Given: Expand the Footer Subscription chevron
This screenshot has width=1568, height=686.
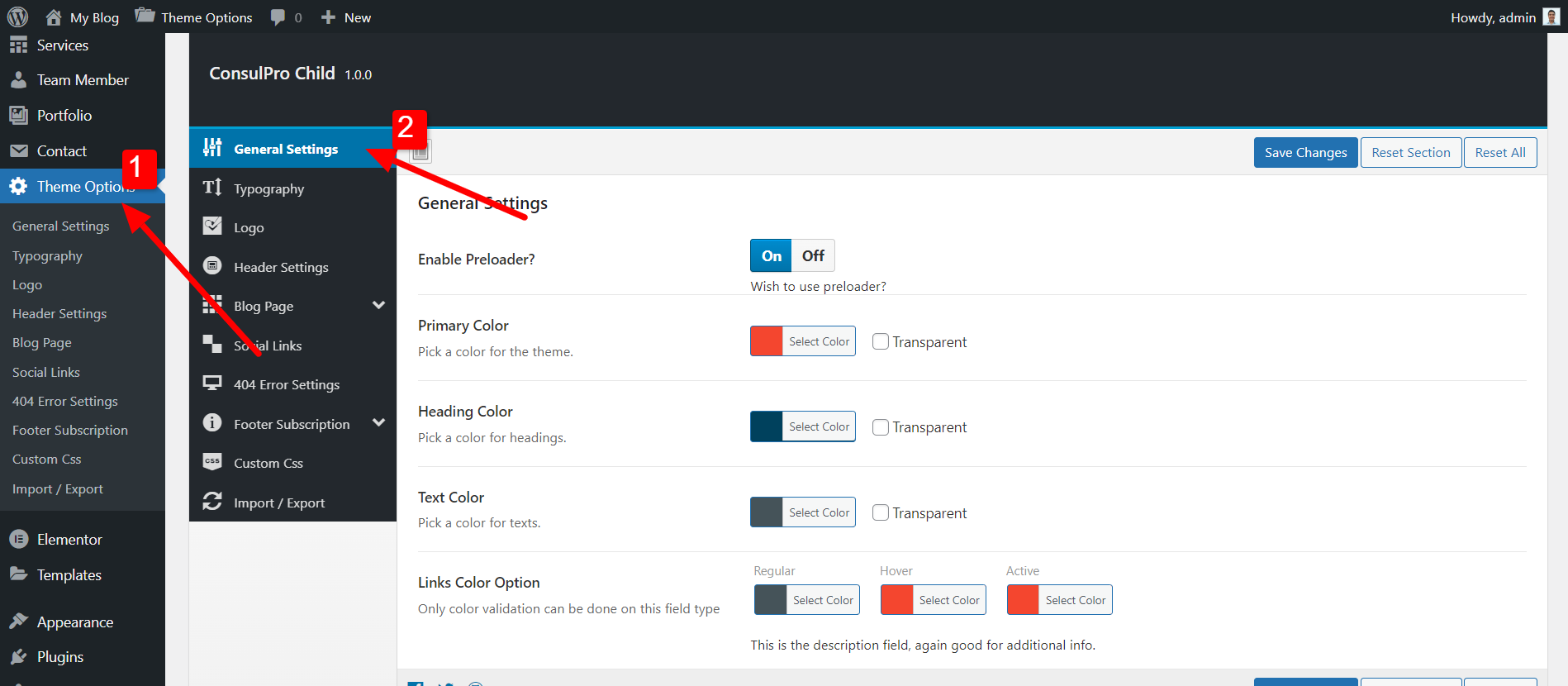Looking at the screenshot, I should [378, 423].
